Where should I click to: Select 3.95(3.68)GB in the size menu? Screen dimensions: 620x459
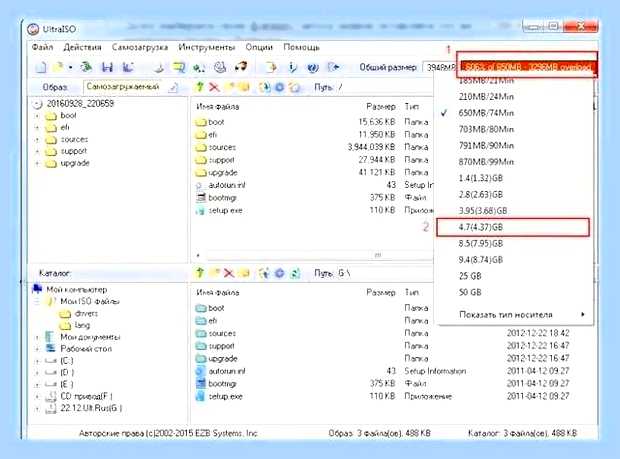click(514, 211)
